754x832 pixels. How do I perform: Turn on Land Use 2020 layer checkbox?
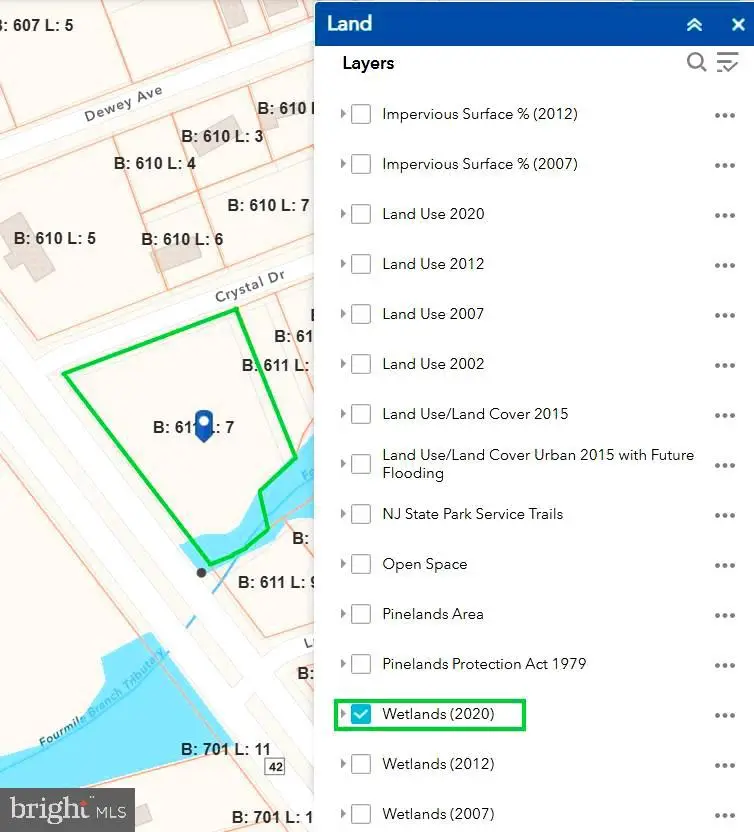[361, 214]
